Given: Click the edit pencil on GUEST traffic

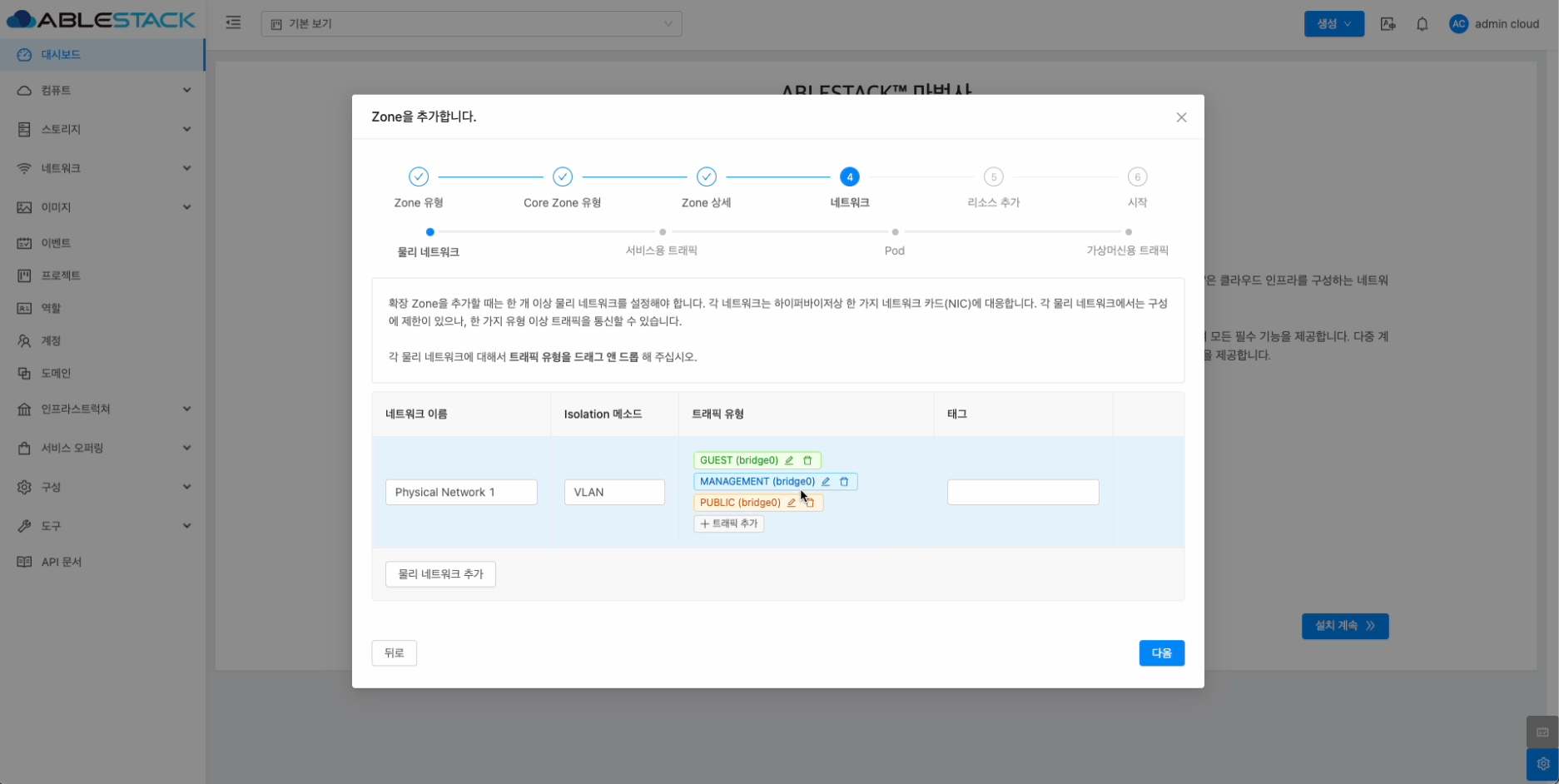Looking at the screenshot, I should pos(789,460).
